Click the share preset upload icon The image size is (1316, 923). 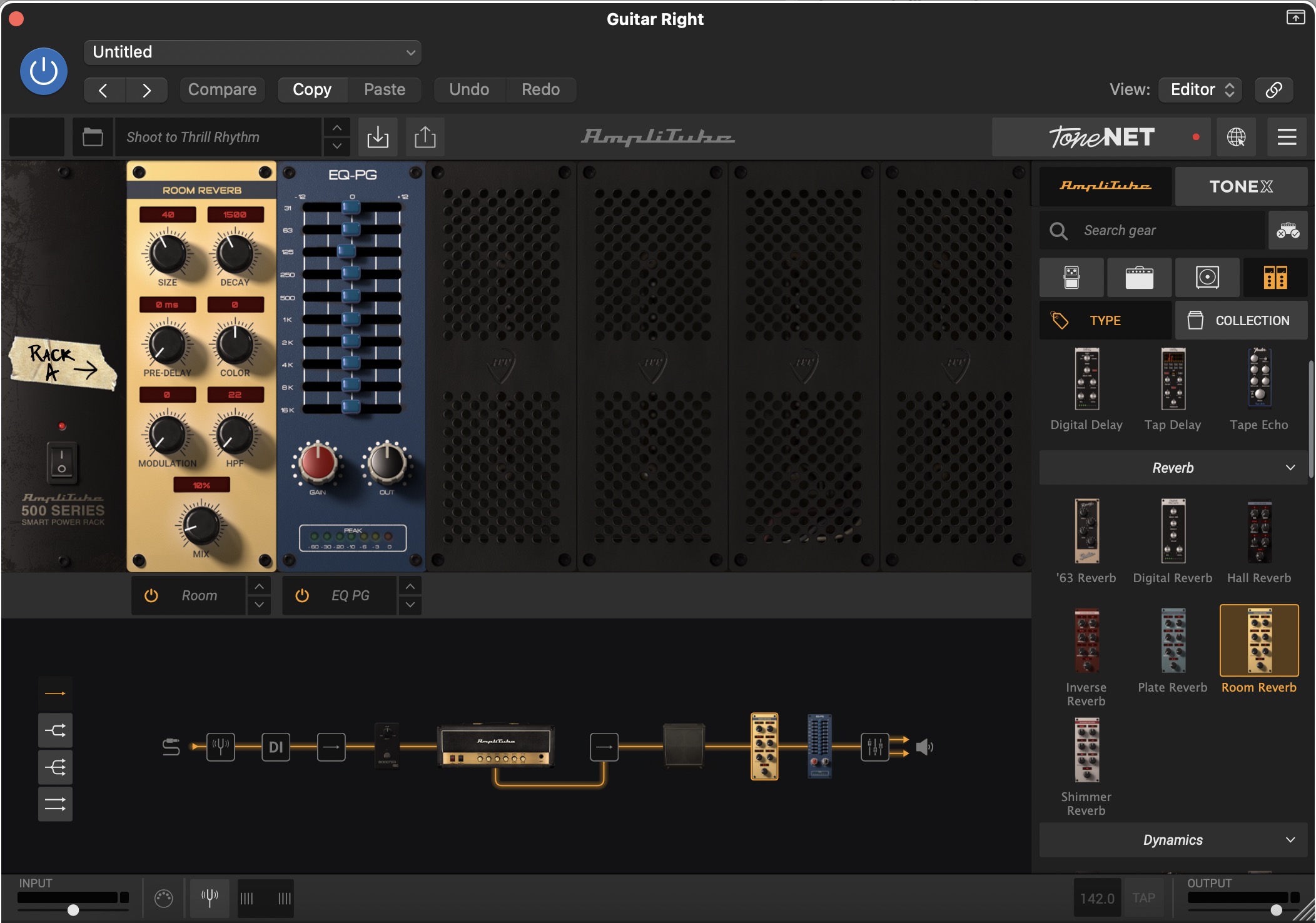(x=425, y=137)
